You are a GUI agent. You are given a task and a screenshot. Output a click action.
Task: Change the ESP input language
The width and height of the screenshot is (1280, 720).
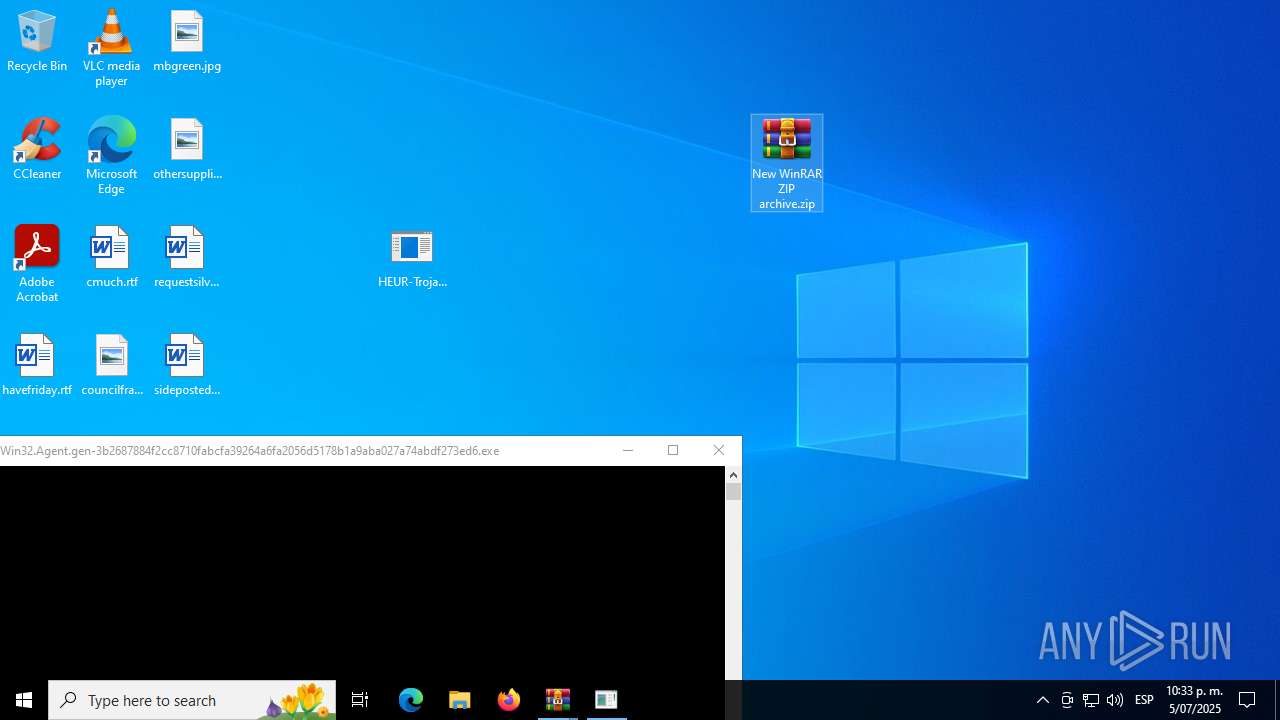[x=1145, y=700]
